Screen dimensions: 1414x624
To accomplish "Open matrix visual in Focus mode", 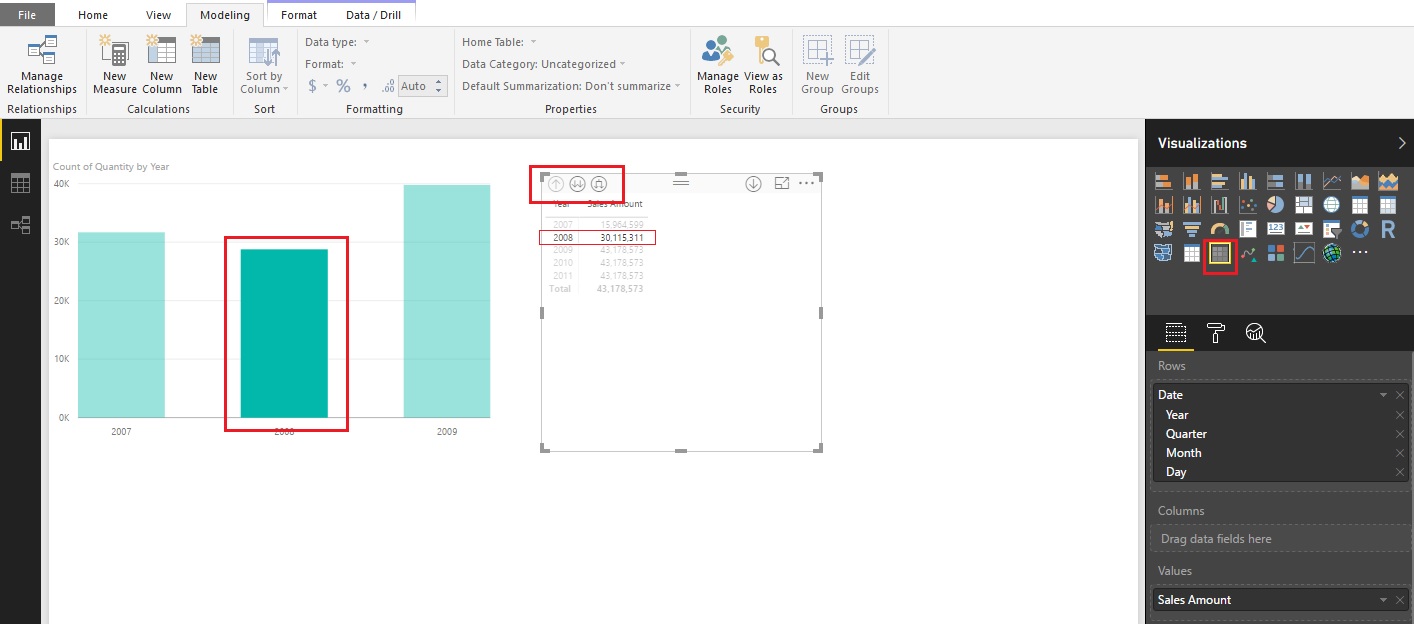I will point(782,183).
